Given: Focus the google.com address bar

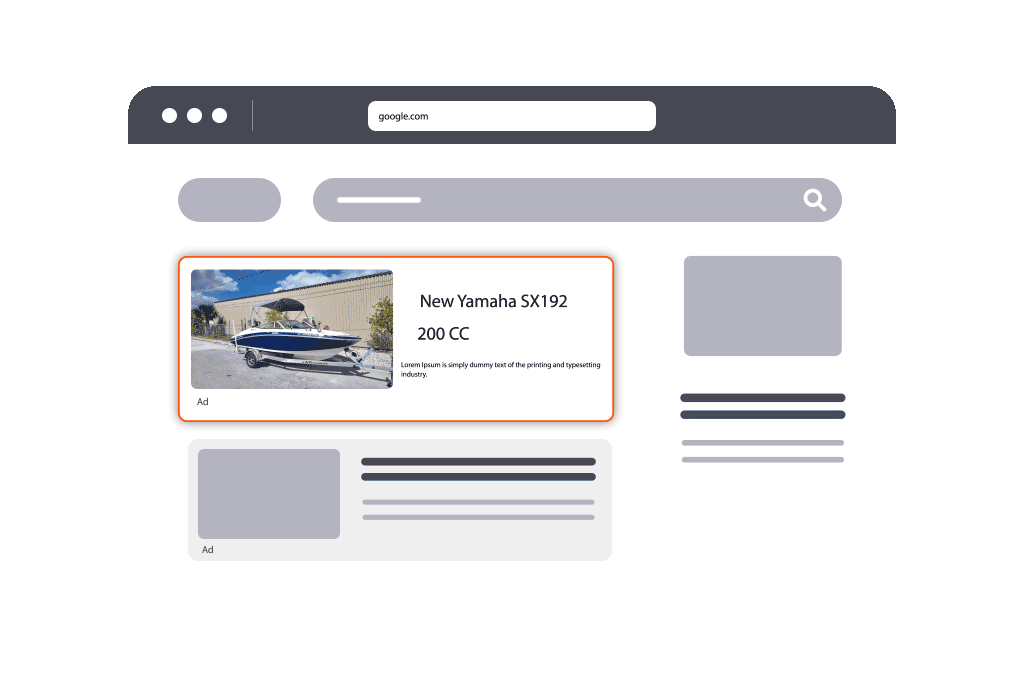Looking at the screenshot, I should (x=511, y=116).
